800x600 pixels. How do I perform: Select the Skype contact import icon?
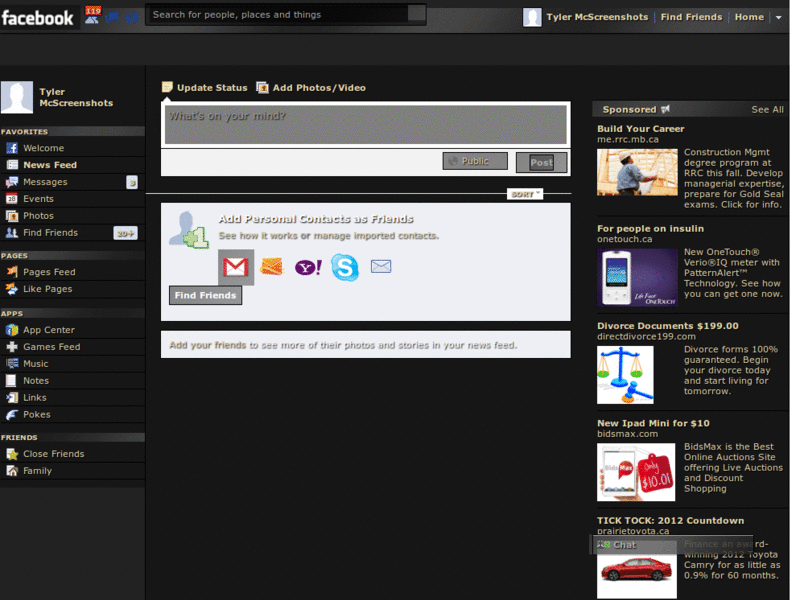tap(345, 267)
